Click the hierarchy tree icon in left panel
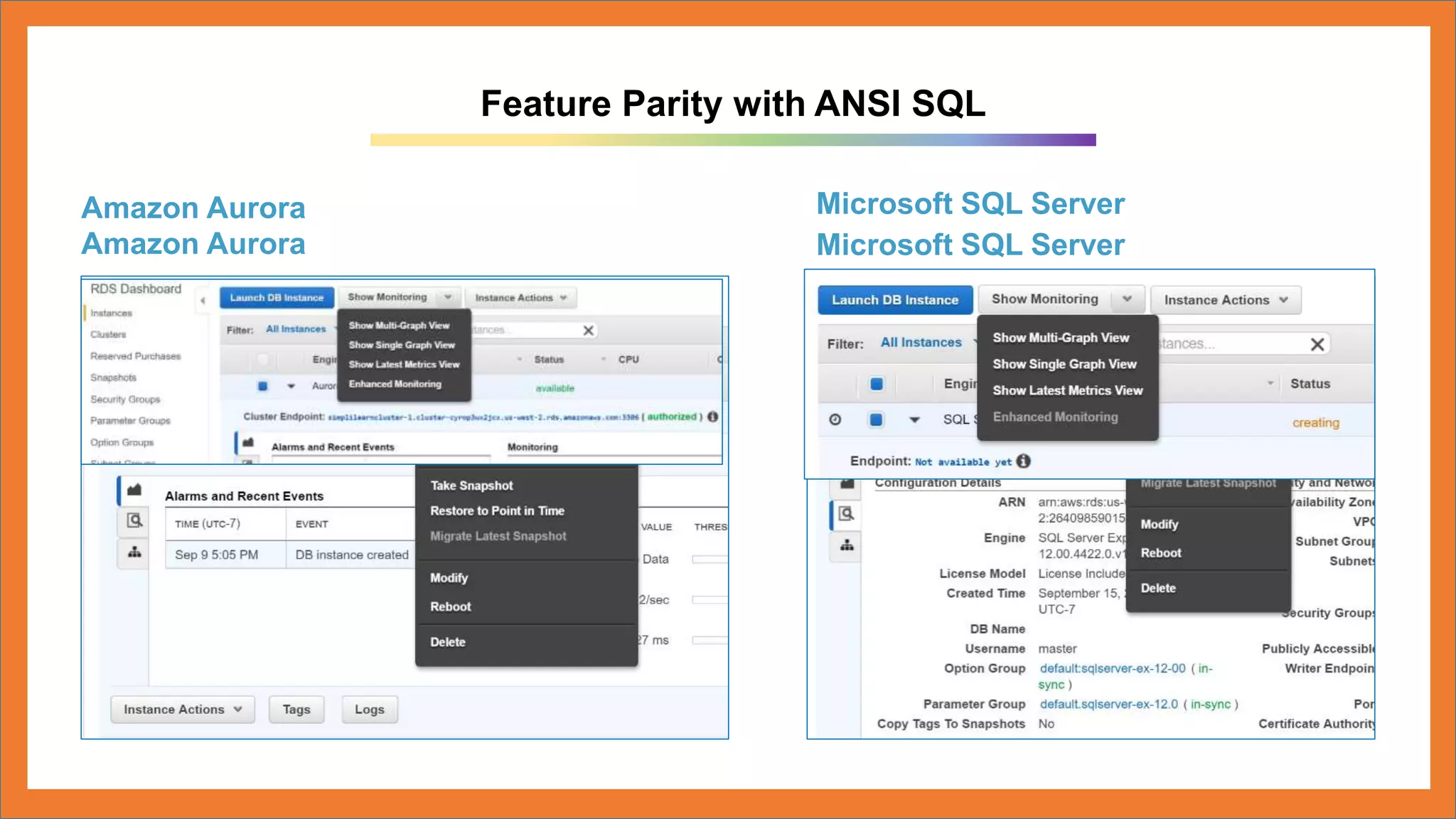 (134, 552)
